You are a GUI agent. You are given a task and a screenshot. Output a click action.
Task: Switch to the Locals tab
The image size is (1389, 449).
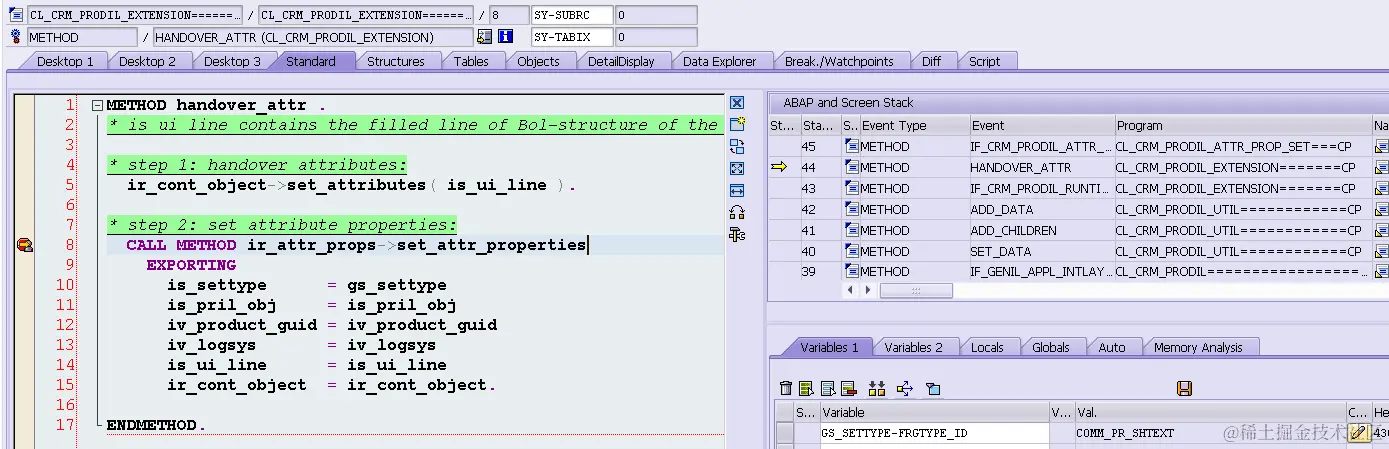(987, 347)
